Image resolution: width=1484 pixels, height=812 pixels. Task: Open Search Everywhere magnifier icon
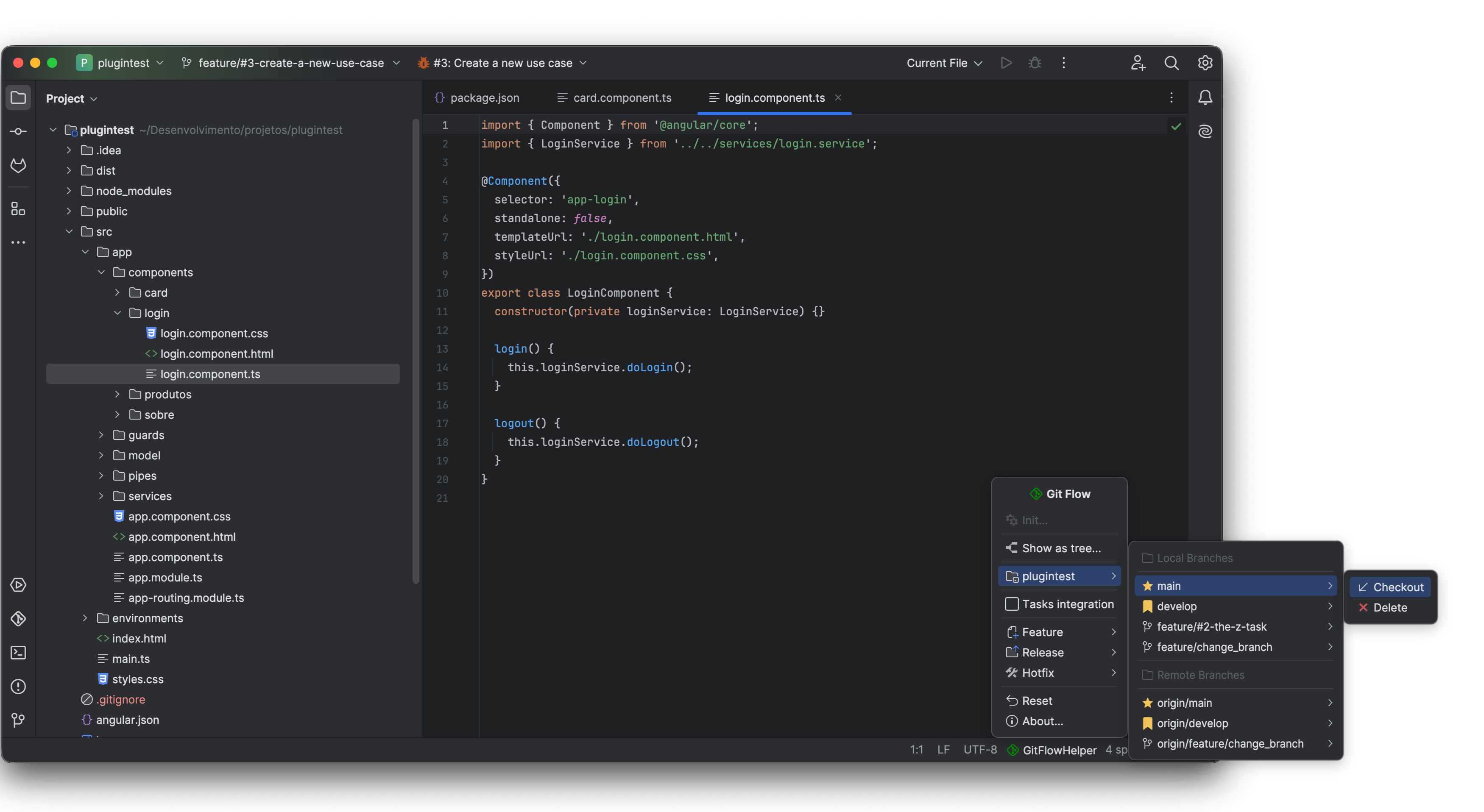[x=1171, y=63]
